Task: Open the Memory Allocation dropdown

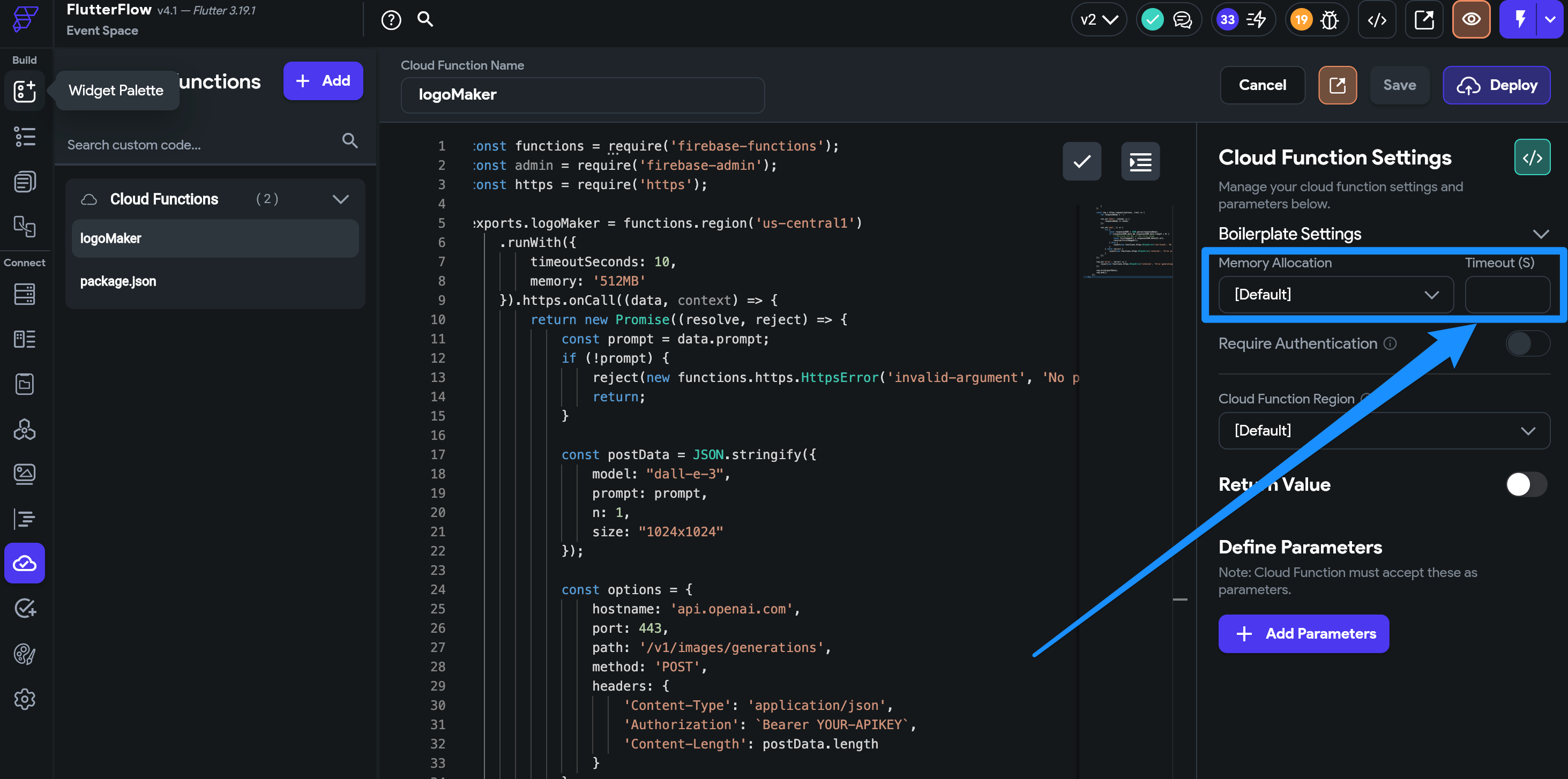Action: pyautogui.click(x=1335, y=295)
